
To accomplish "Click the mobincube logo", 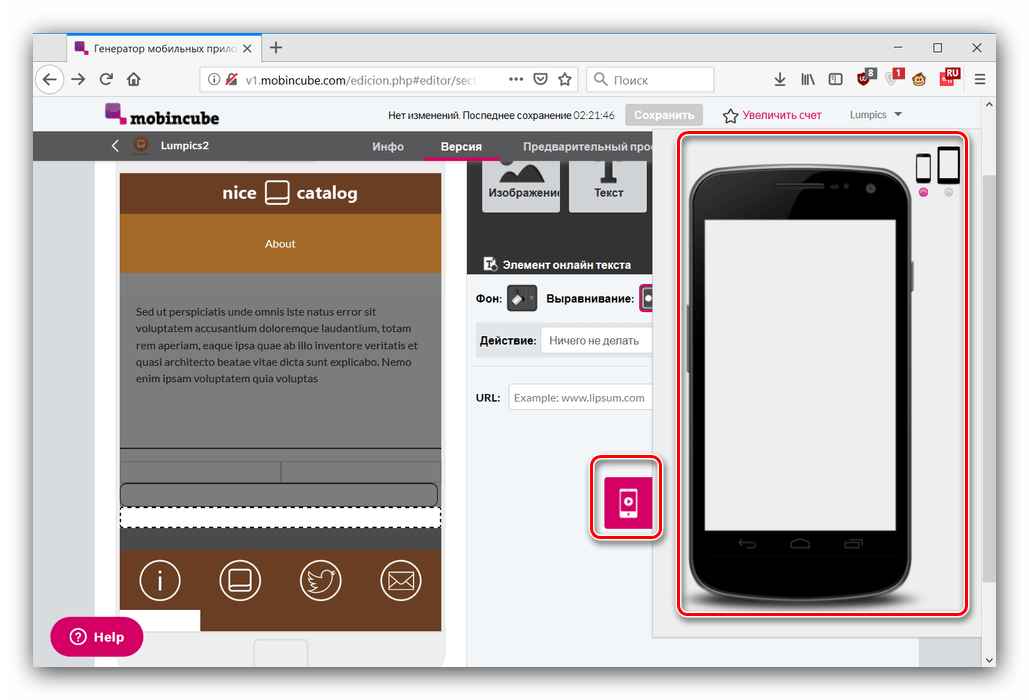I will click(x=161, y=115).
